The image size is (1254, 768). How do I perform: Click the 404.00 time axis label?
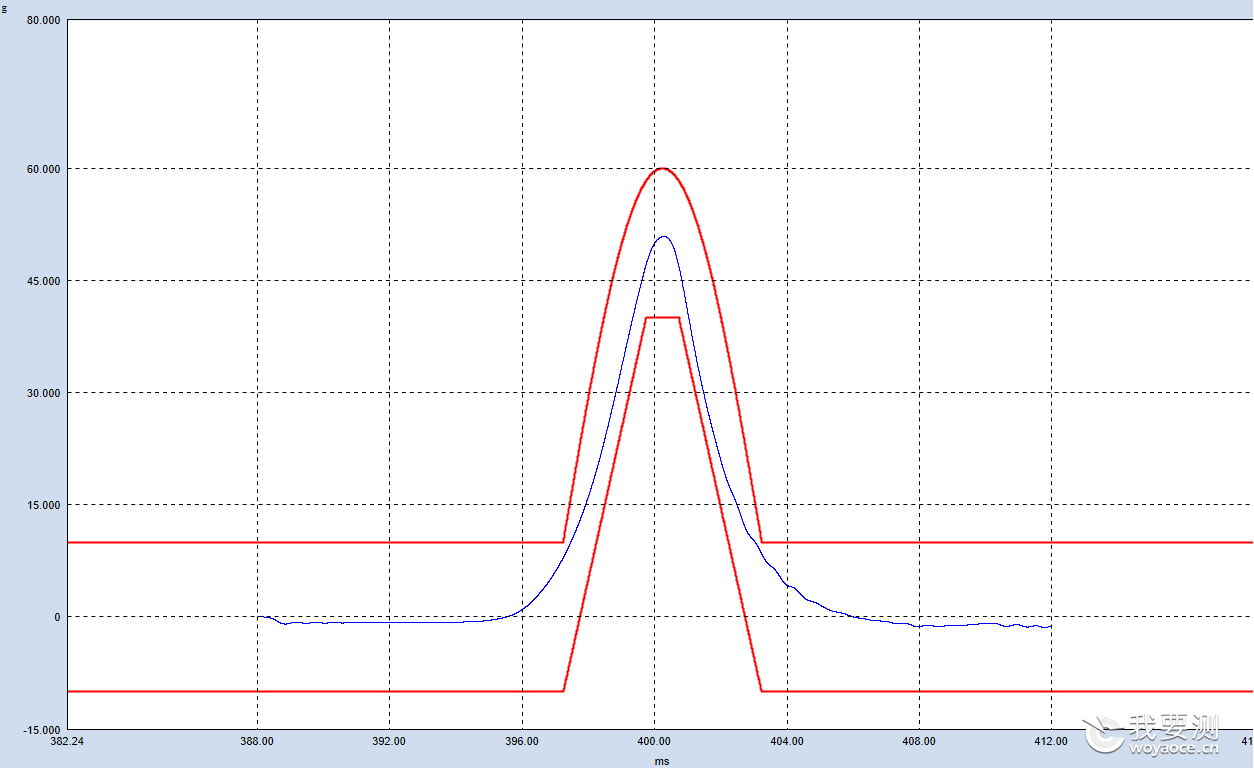787,741
